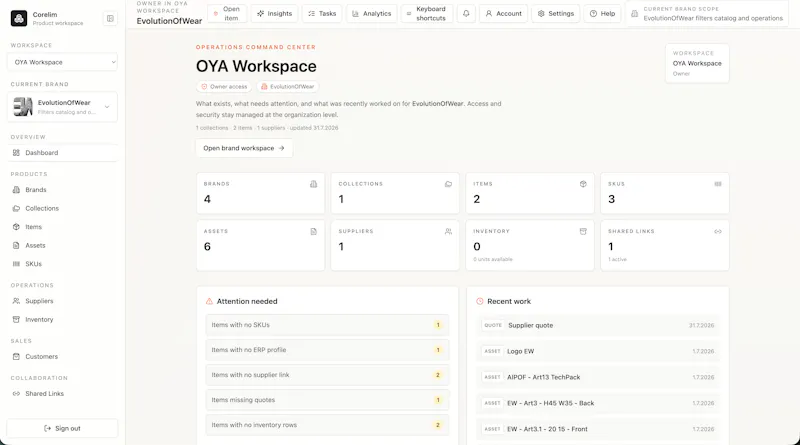Open the Supplier quote recent item
Image resolution: width=800 pixels, height=445 pixels.
tap(597, 325)
